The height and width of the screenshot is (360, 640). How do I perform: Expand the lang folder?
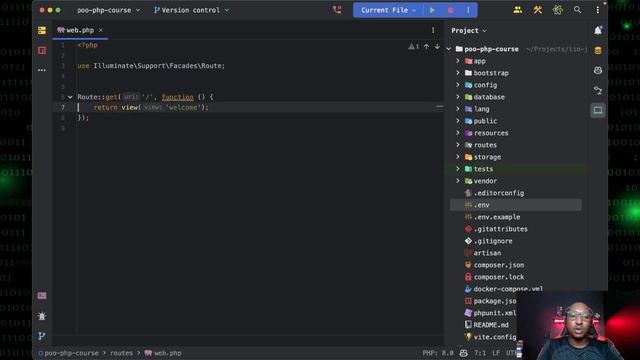click(x=458, y=109)
